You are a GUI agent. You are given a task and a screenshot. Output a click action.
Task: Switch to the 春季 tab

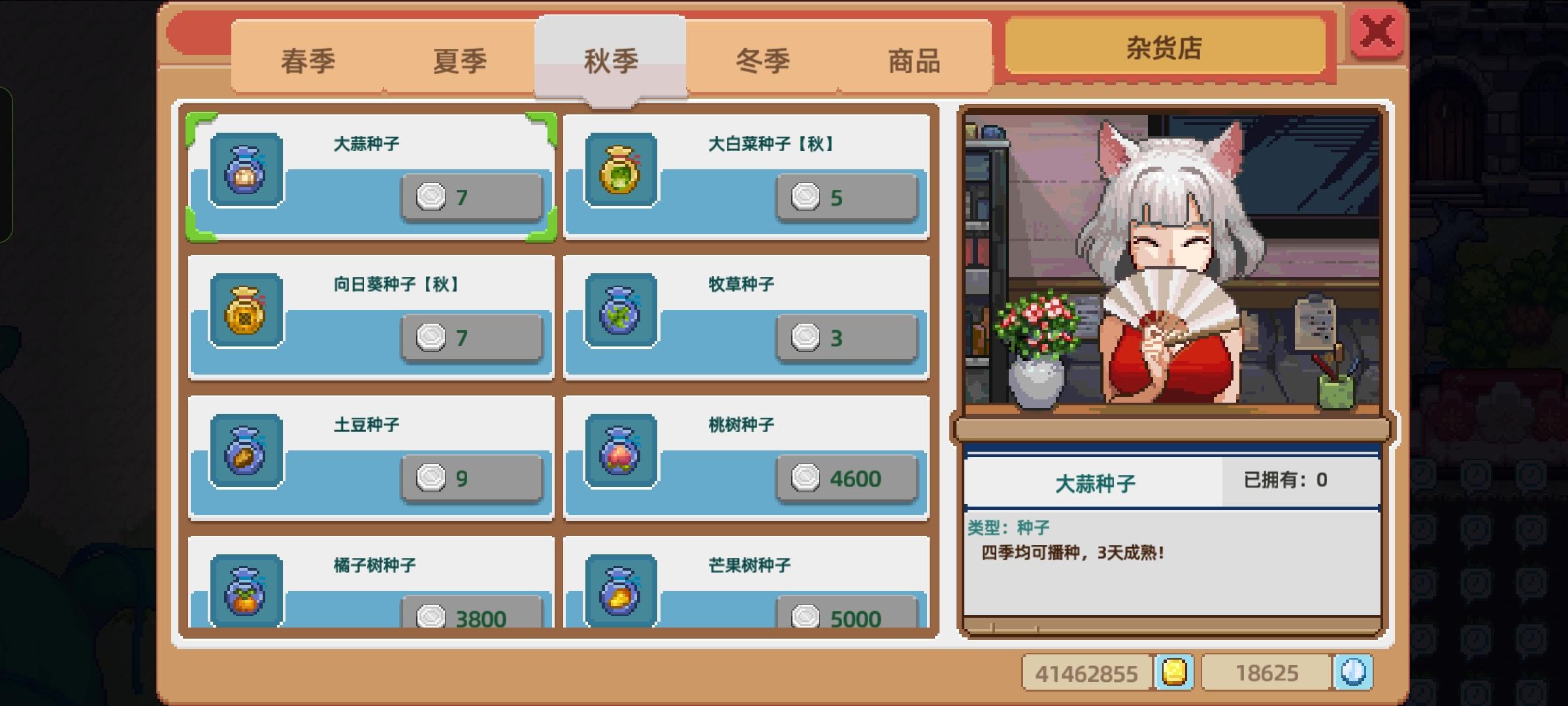click(308, 59)
